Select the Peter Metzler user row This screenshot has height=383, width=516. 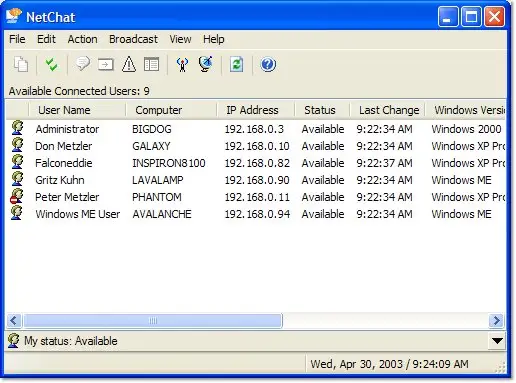256,197
